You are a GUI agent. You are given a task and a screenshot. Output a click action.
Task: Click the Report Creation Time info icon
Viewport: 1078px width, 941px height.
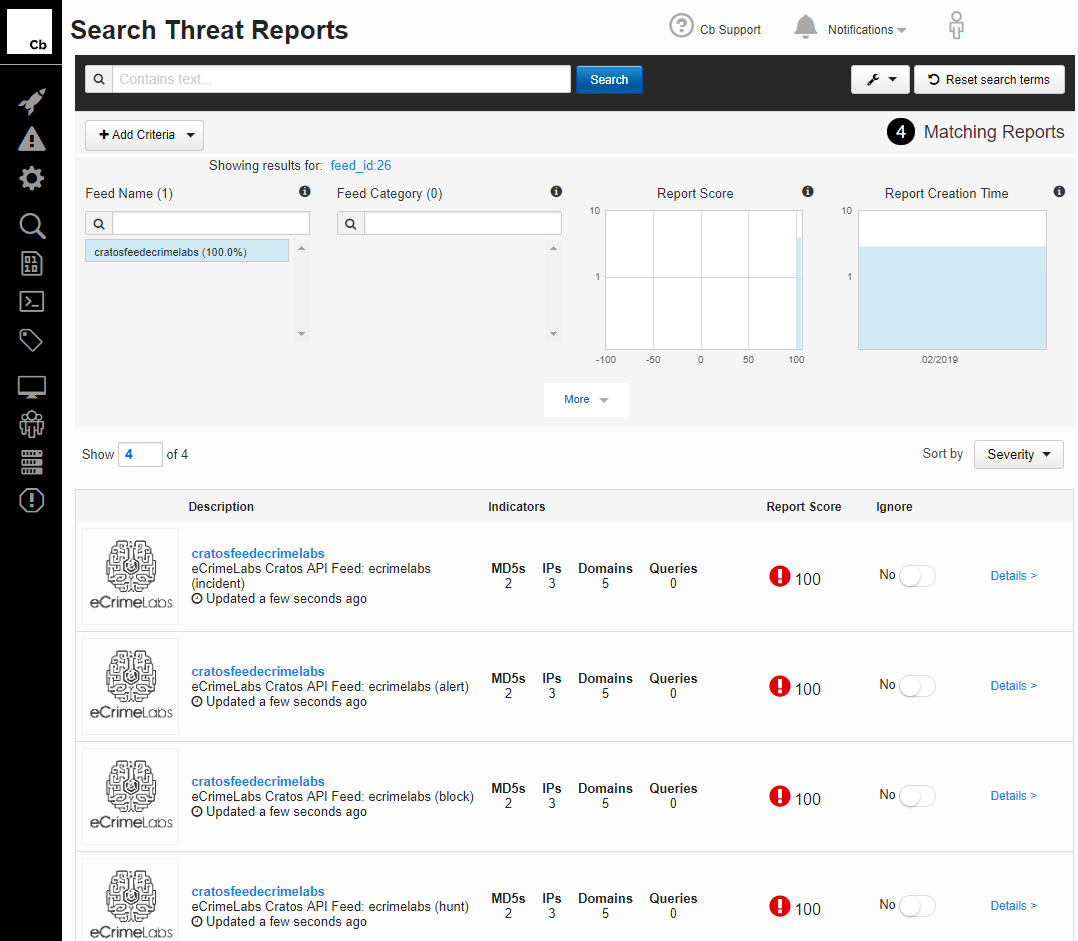click(1059, 192)
